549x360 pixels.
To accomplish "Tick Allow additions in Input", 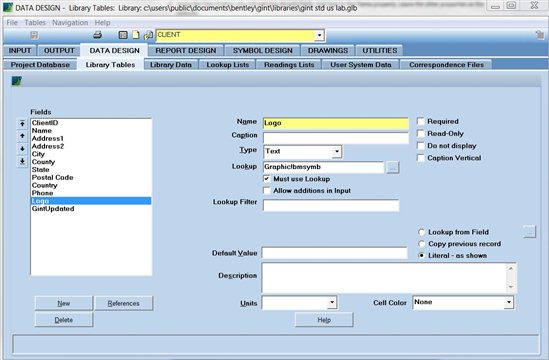I will pos(267,191).
